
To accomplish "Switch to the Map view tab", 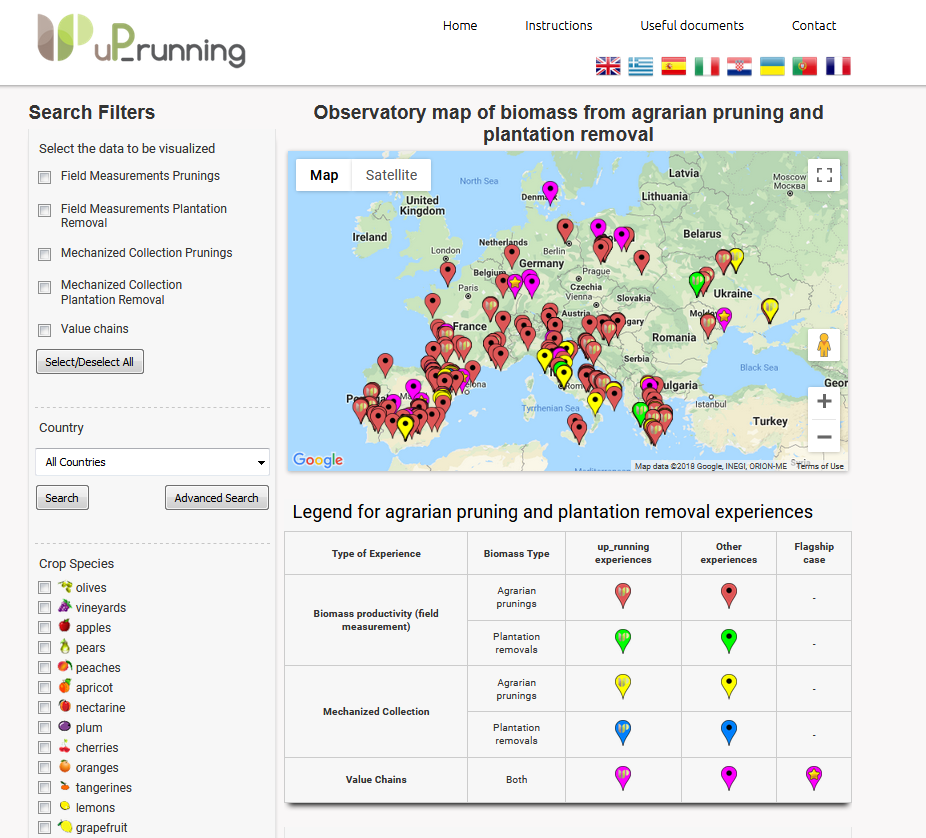I will click(324, 175).
